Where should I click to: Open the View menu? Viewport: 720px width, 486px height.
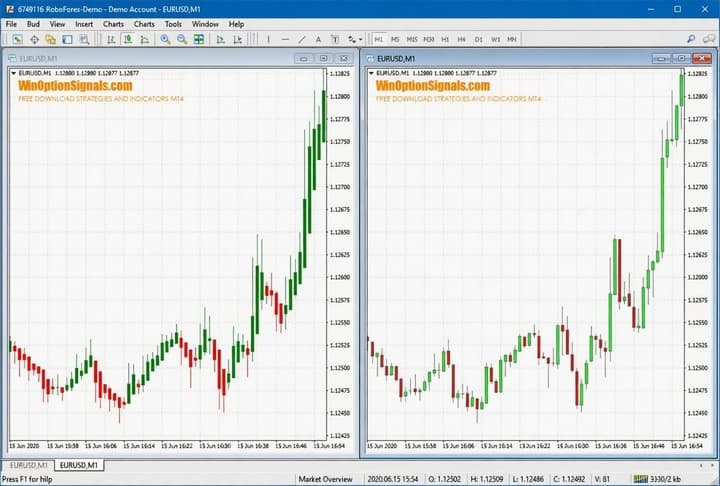(57, 24)
